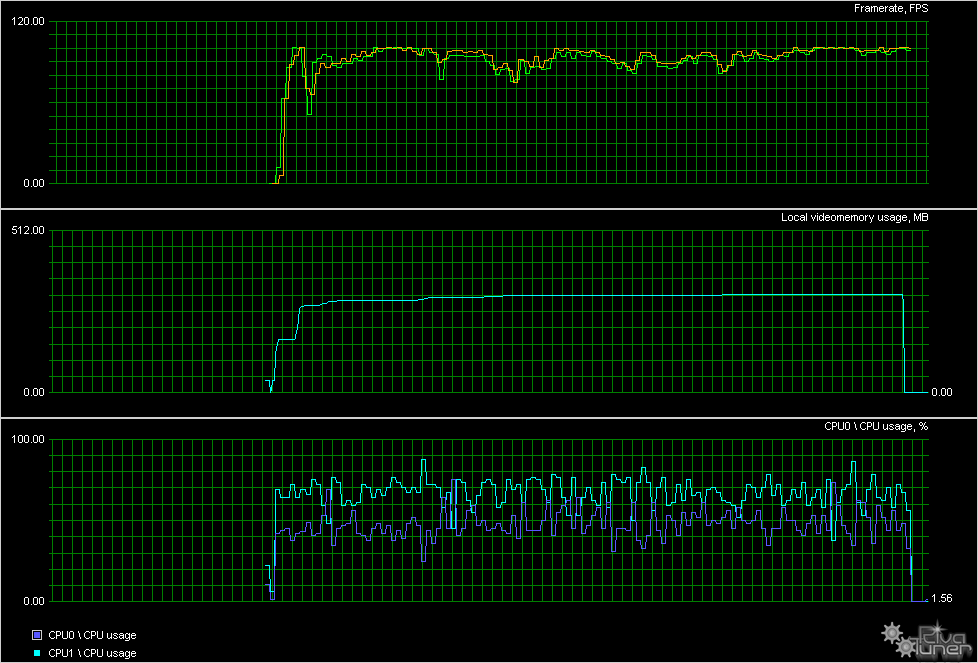Click the CPU1 cyan legend square
The image size is (978, 663).
pyautogui.click(x=37, y=653)
